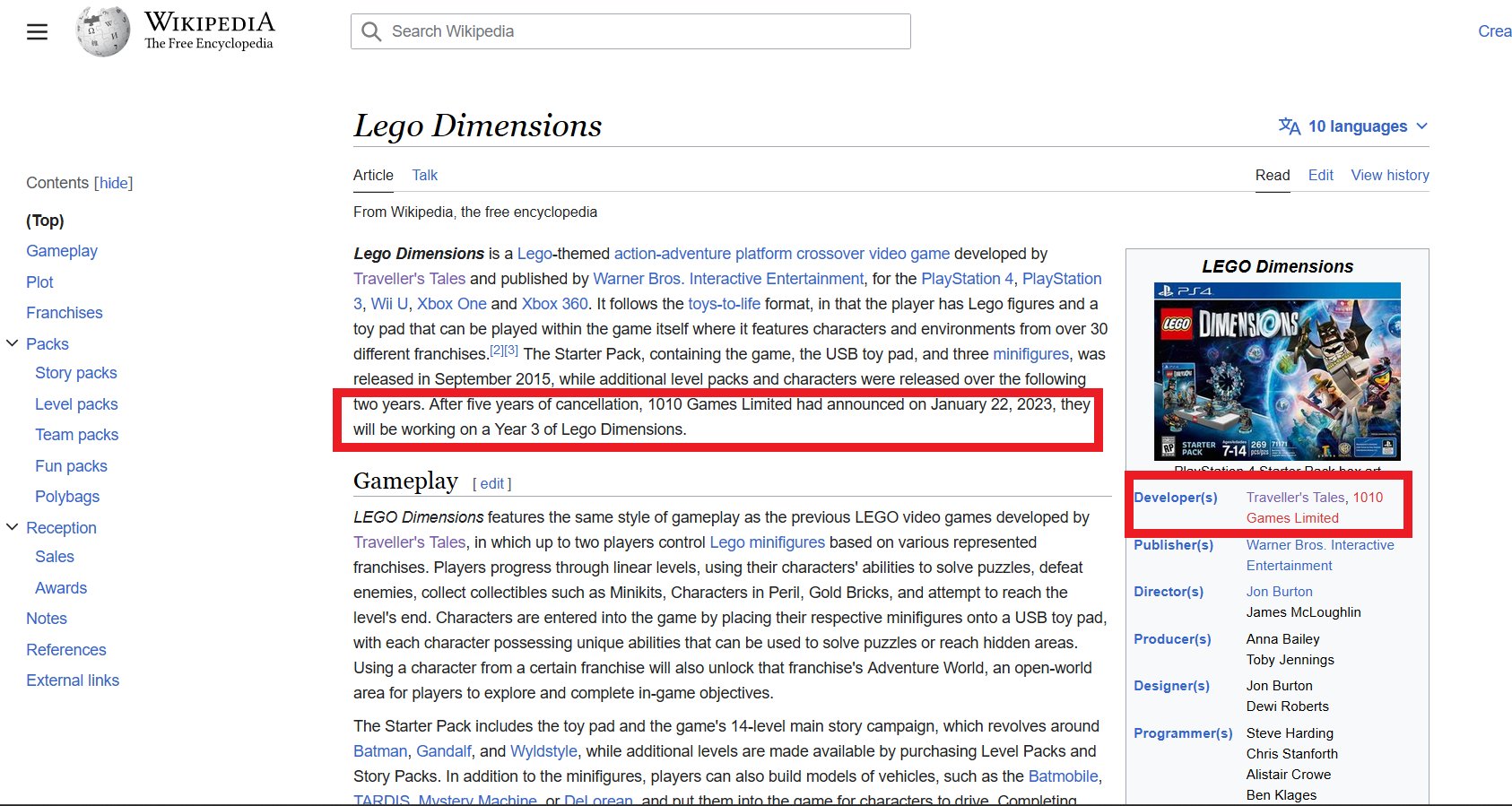Open Jon Burton link under Director(s)

point(1280,592)
